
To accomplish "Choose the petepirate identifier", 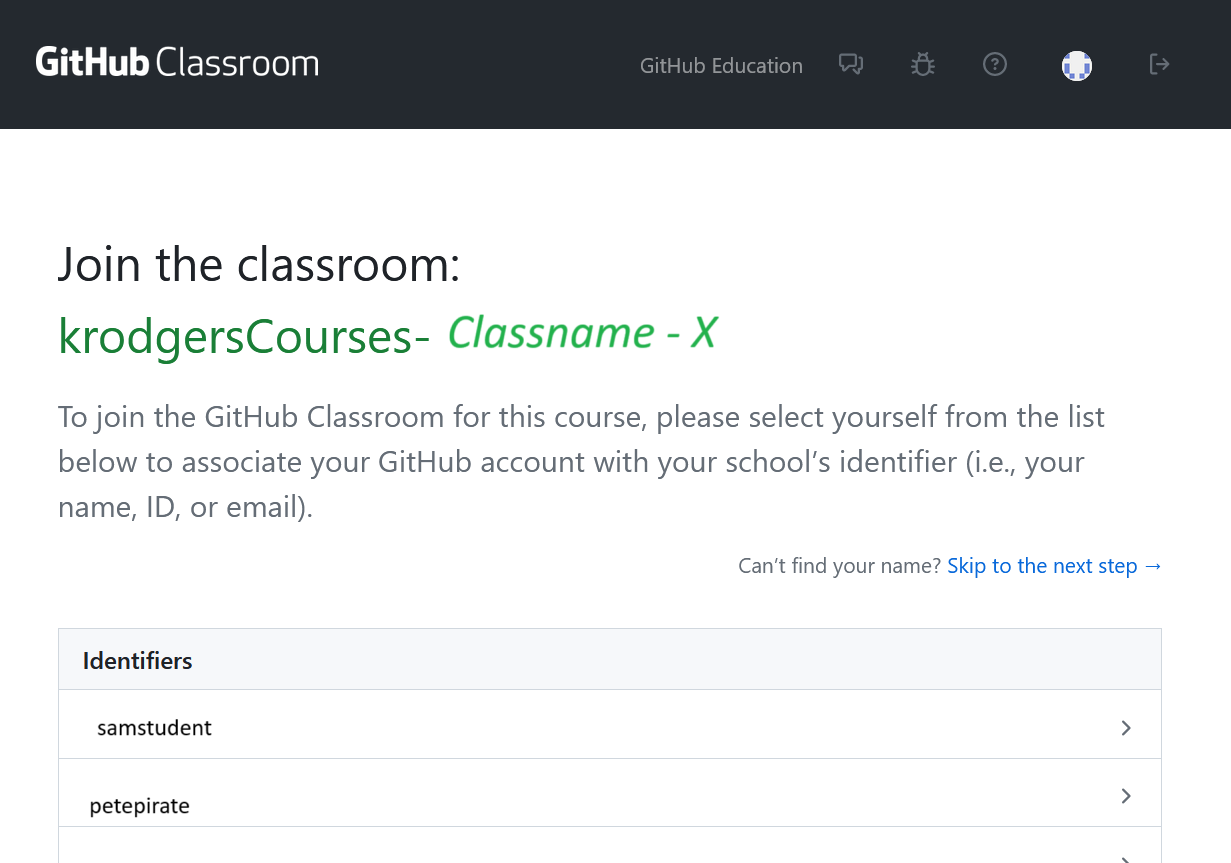I will (x=140, y=805).
